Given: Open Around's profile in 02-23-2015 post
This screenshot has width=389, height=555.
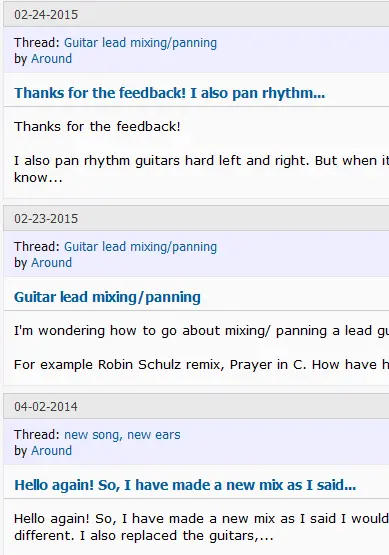Looking at the screenshot, I should point(51,263).
